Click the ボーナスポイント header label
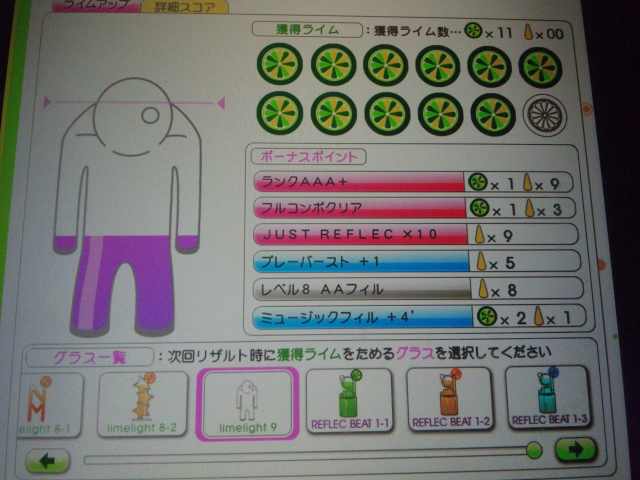 pyautogui.click(x=309, y=156)
